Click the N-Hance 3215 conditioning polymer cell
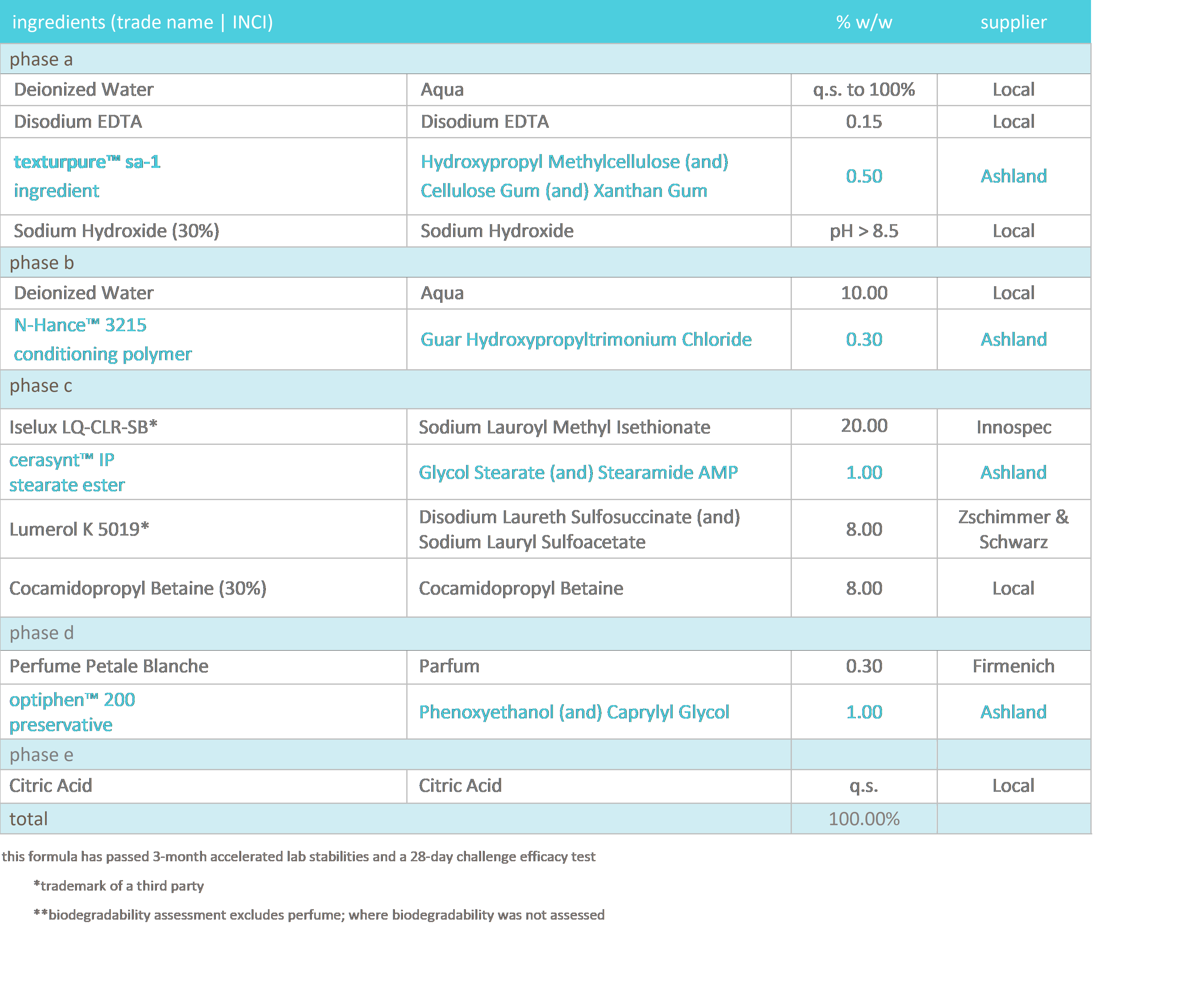 [103, 339]
